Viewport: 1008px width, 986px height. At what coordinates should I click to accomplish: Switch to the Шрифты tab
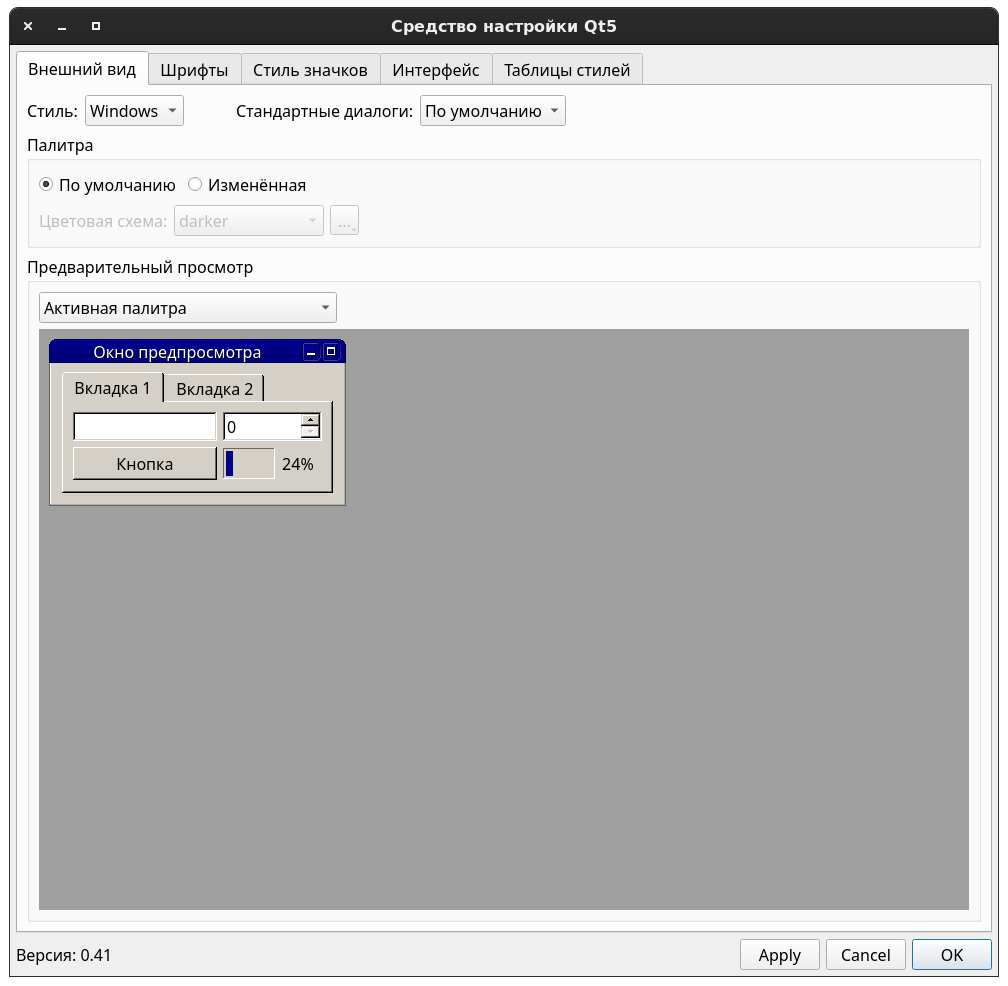(194, 69)
